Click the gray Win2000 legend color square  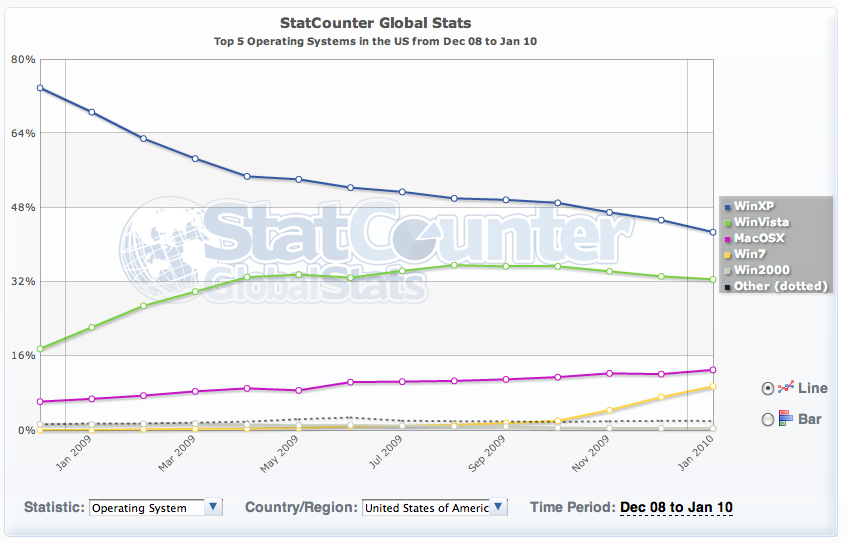tap(727, 270)
